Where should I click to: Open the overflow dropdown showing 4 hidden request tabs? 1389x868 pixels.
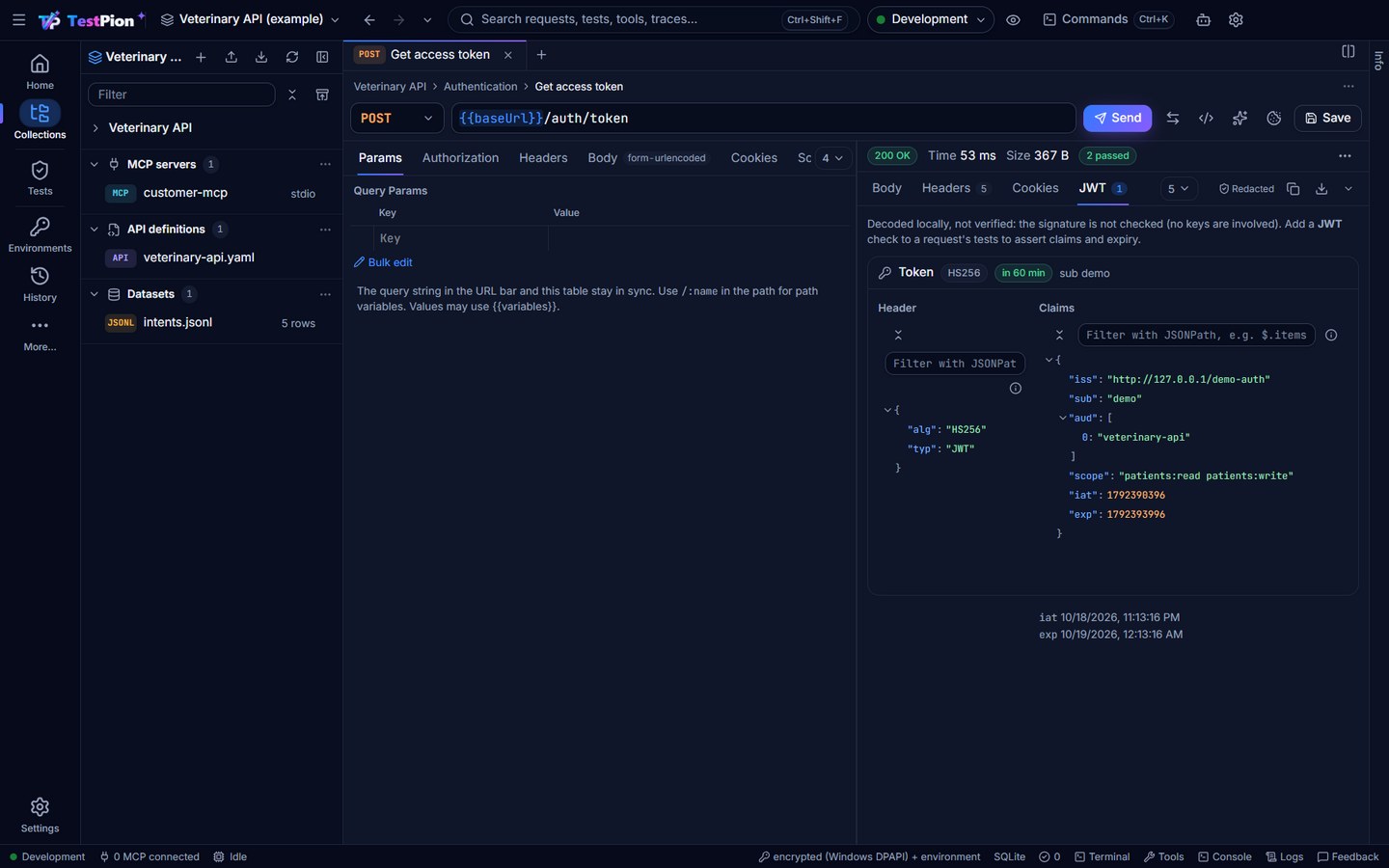tap(831, 158)
